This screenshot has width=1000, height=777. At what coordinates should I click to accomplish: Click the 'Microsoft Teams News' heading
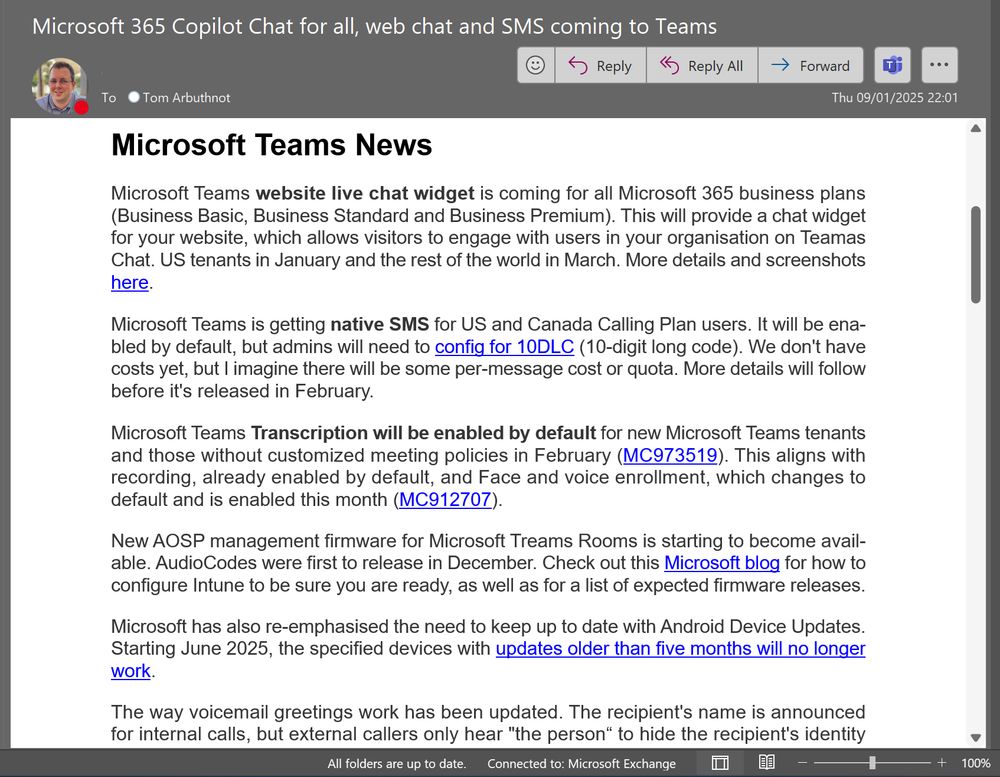click(272, 145)
